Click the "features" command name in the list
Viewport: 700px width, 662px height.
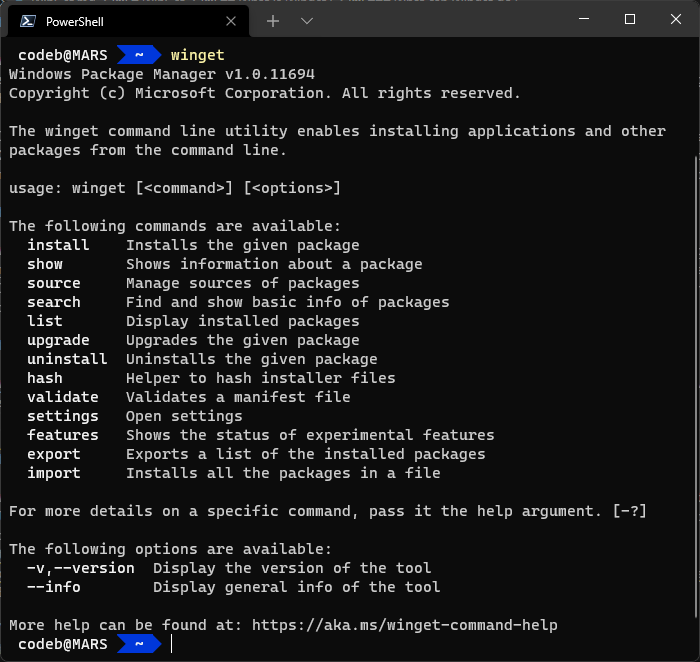click(62, 435)
